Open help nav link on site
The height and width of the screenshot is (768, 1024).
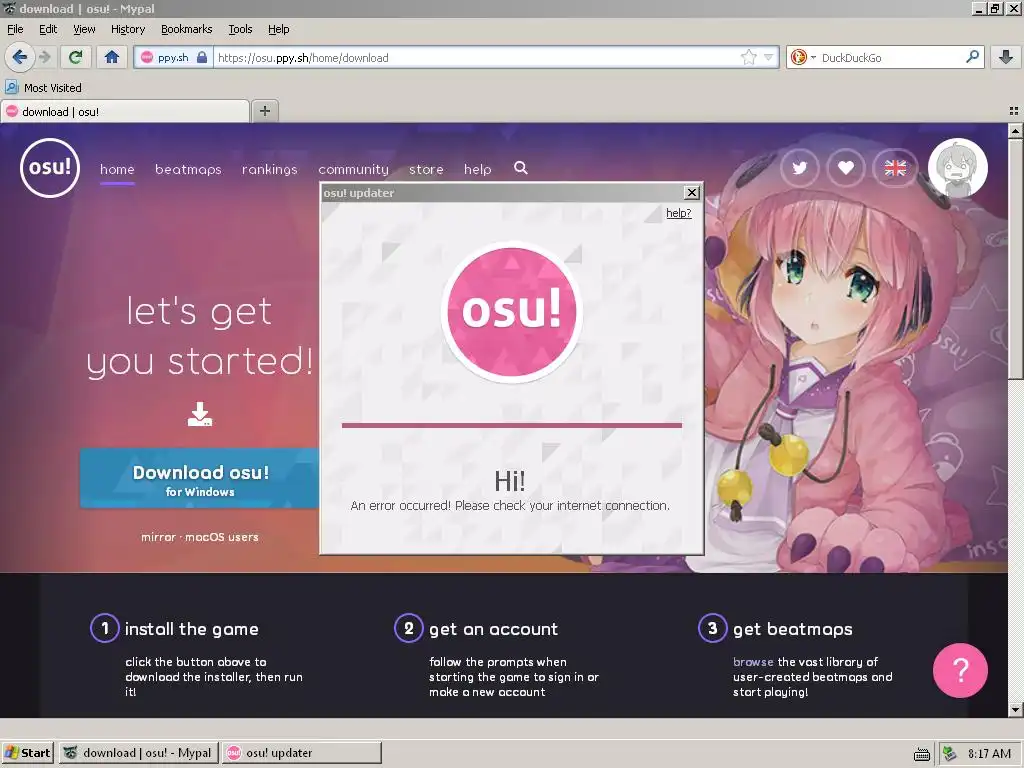[477, 169]
